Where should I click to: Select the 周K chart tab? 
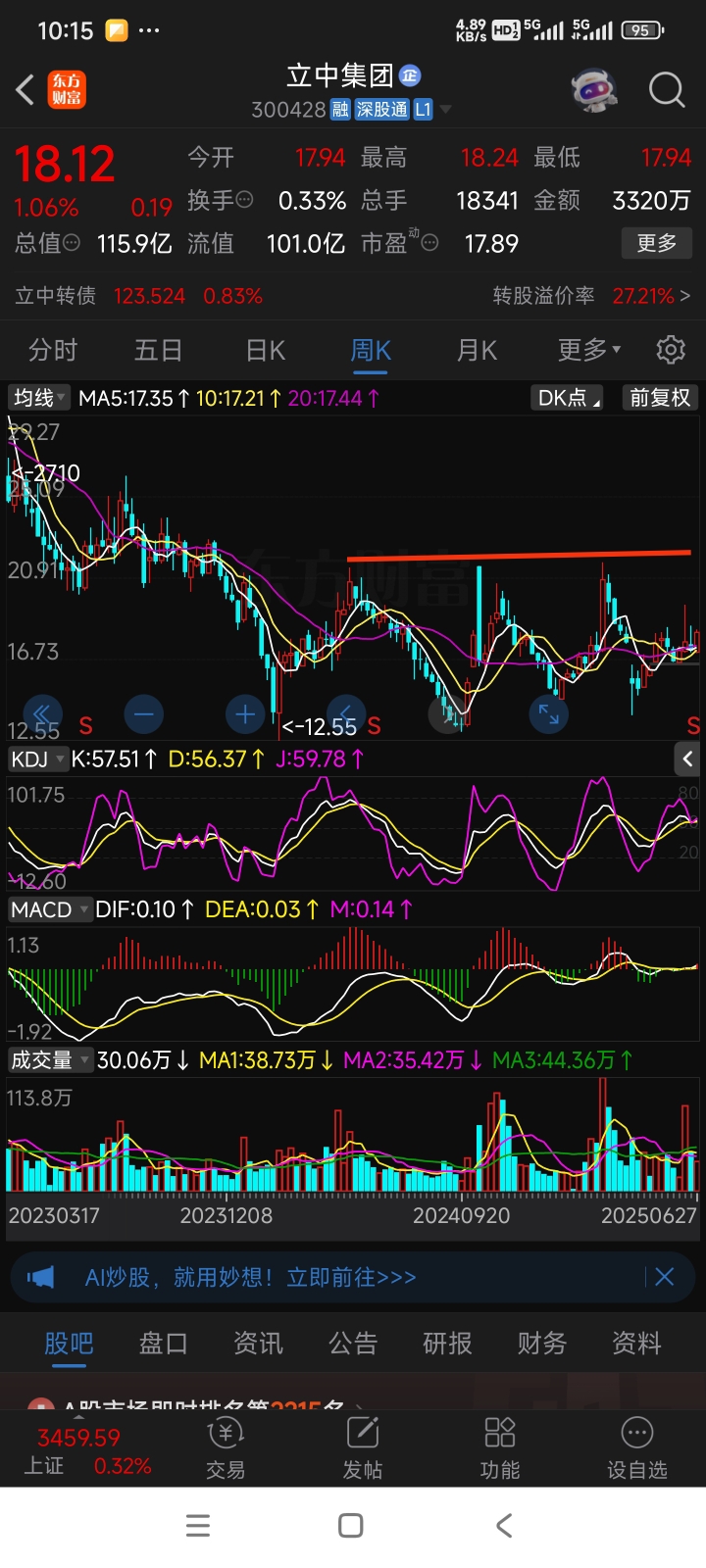371,350
